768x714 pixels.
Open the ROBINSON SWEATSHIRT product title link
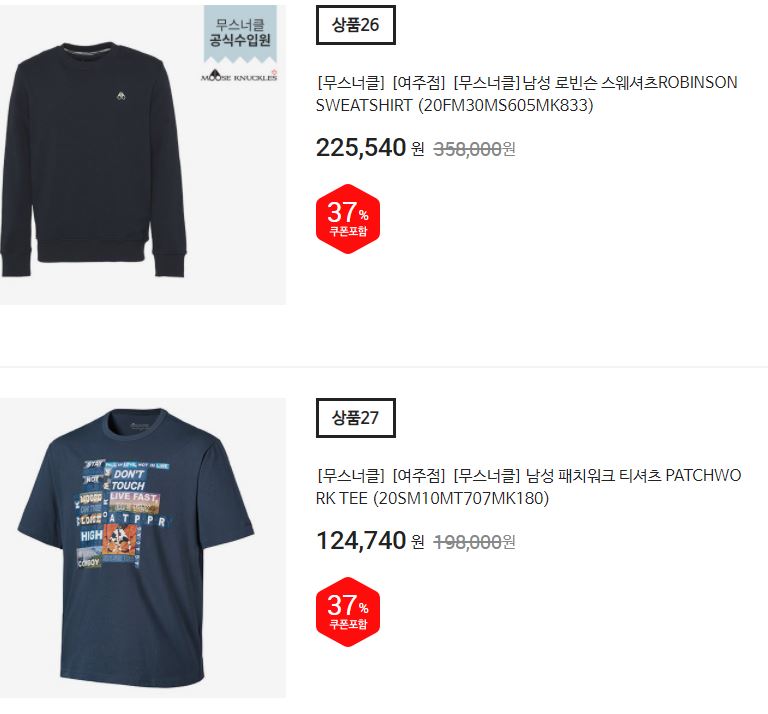tap(527, 94)
